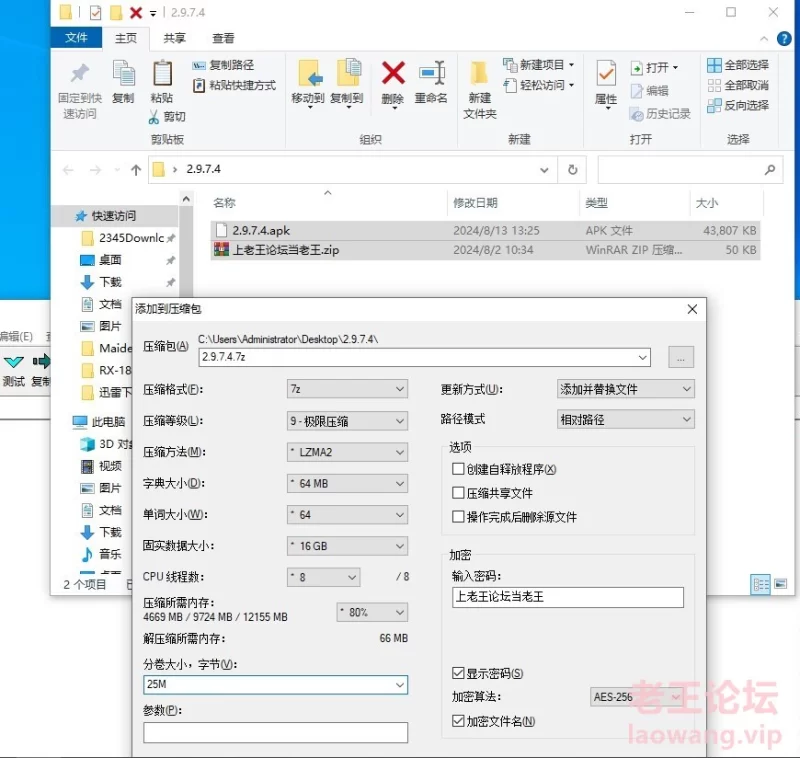800x758 pixels.
Task: Click the Parameters (参数) input field
Action: (x=276, y=732)
